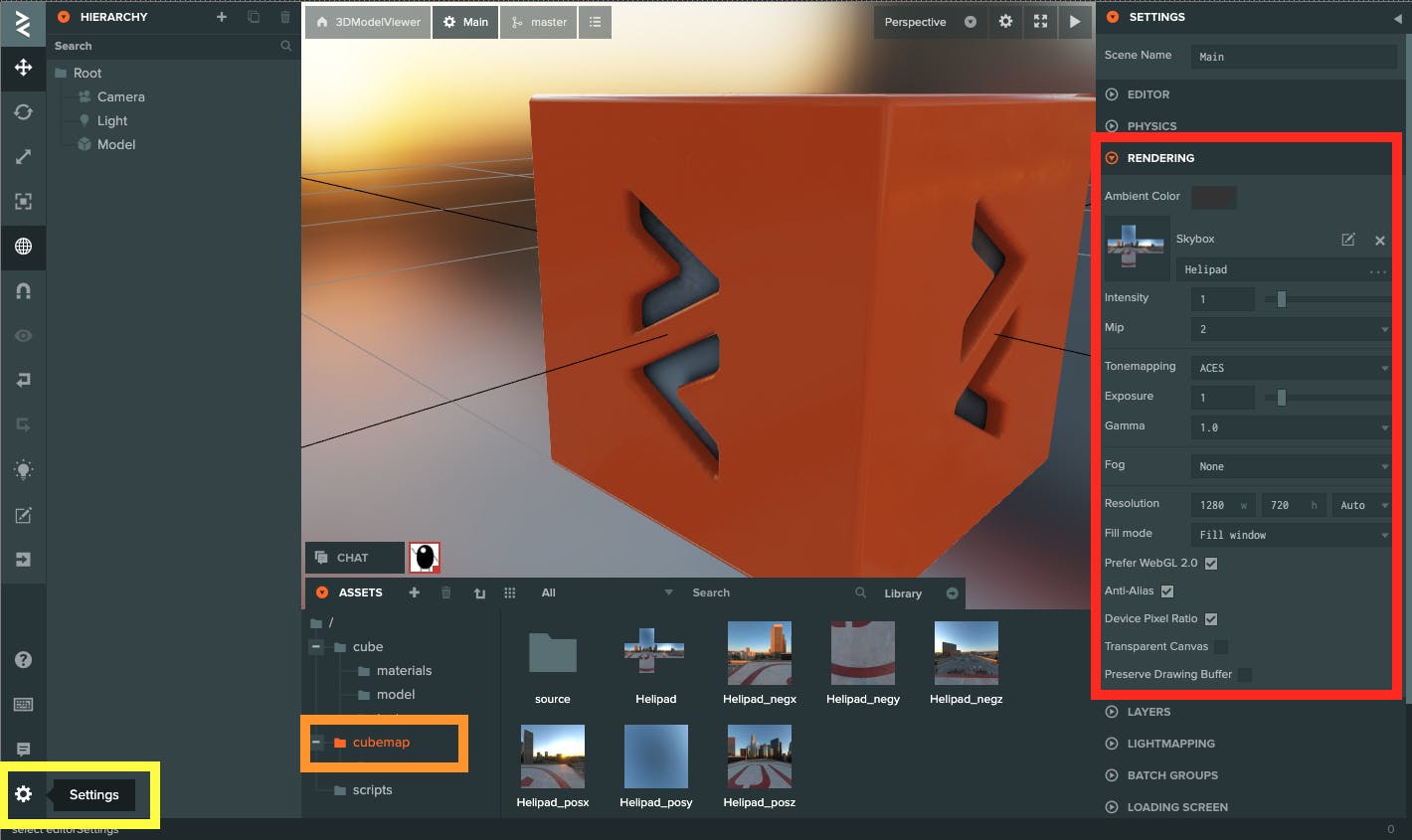The height and width of the screenshot is (840, 1412).
Task: Open the Fog type dropdown
Action: (1291, 466)
